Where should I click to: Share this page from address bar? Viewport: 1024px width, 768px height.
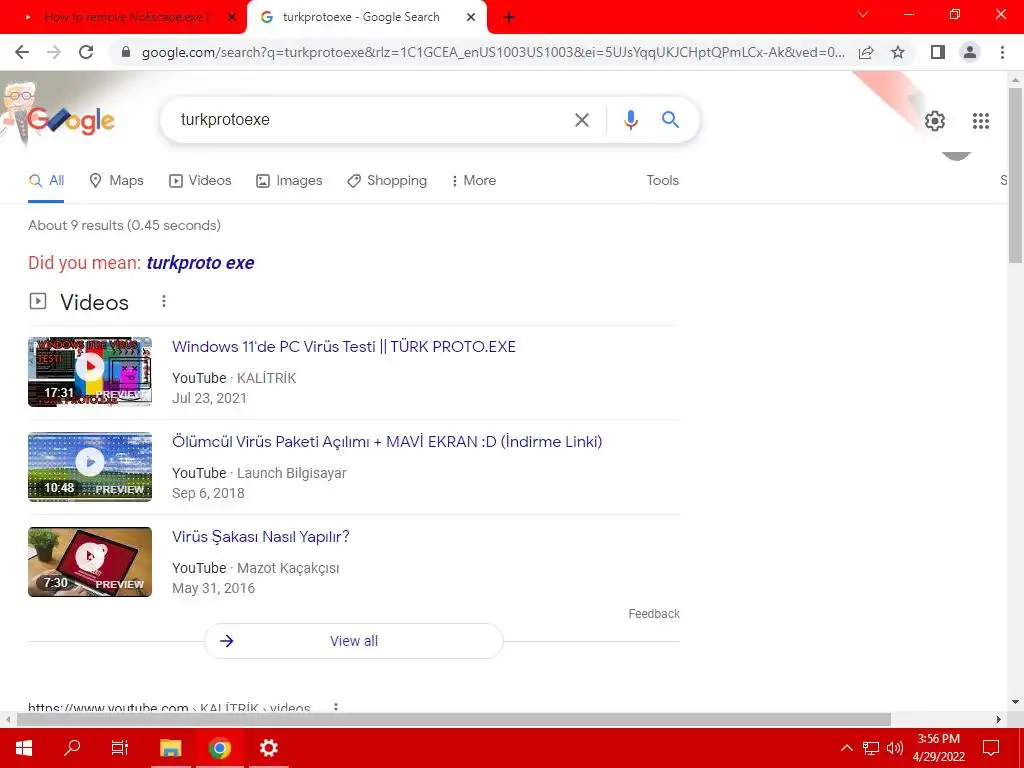tap(866, 52)
